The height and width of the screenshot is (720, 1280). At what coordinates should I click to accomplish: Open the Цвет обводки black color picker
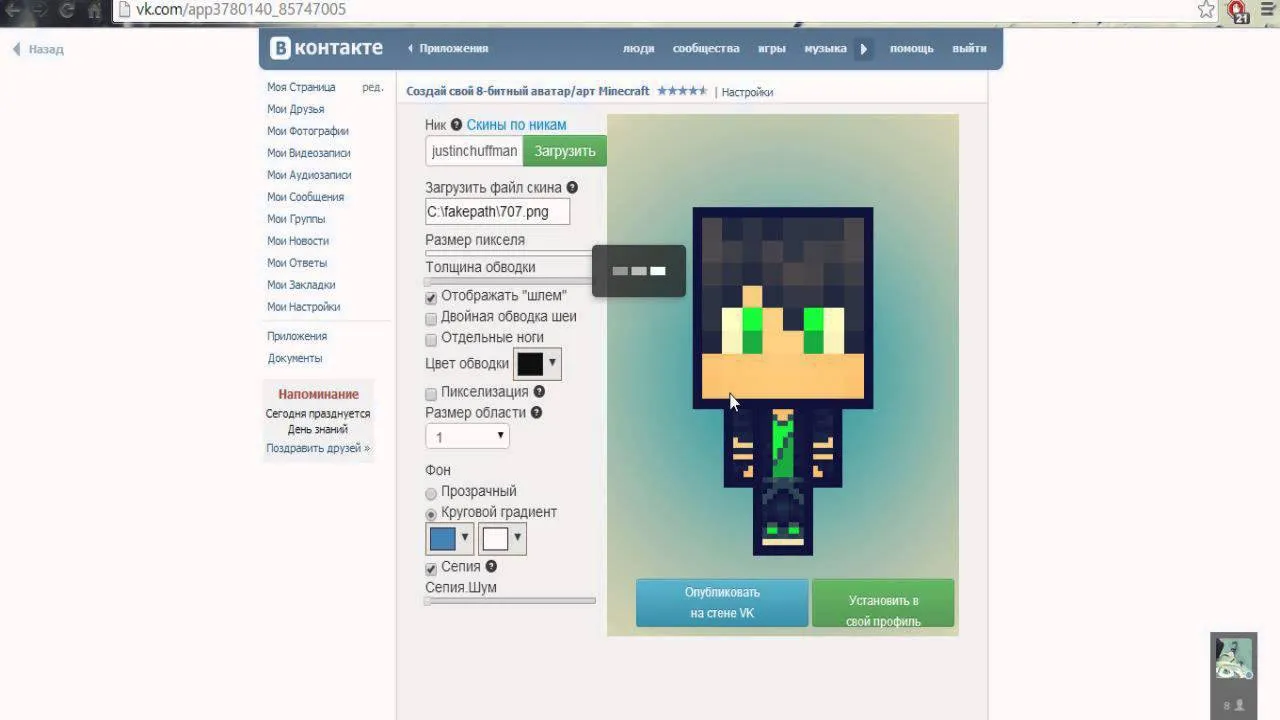pos(537,363)
